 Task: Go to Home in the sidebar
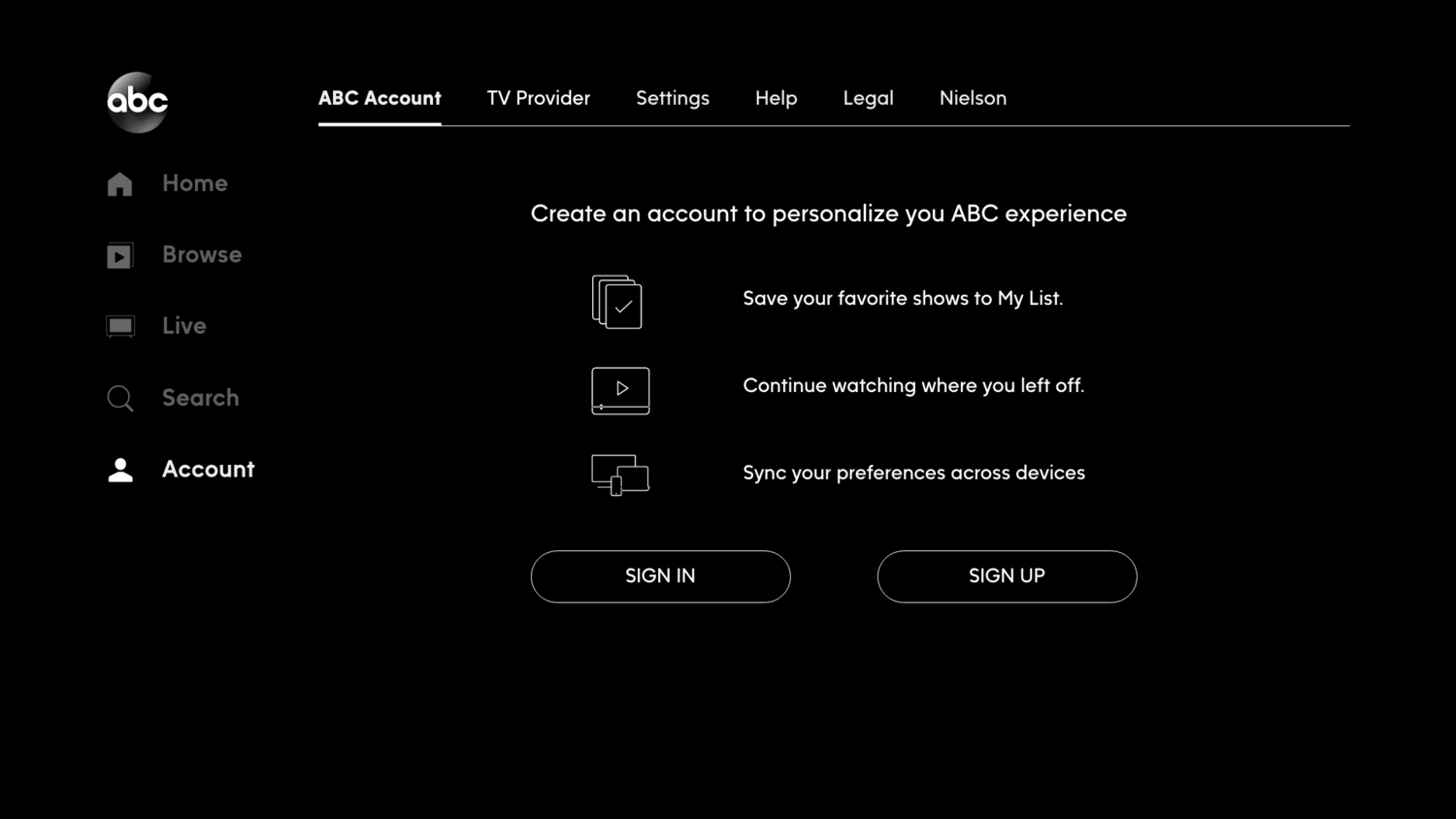[x=195, y=183]
